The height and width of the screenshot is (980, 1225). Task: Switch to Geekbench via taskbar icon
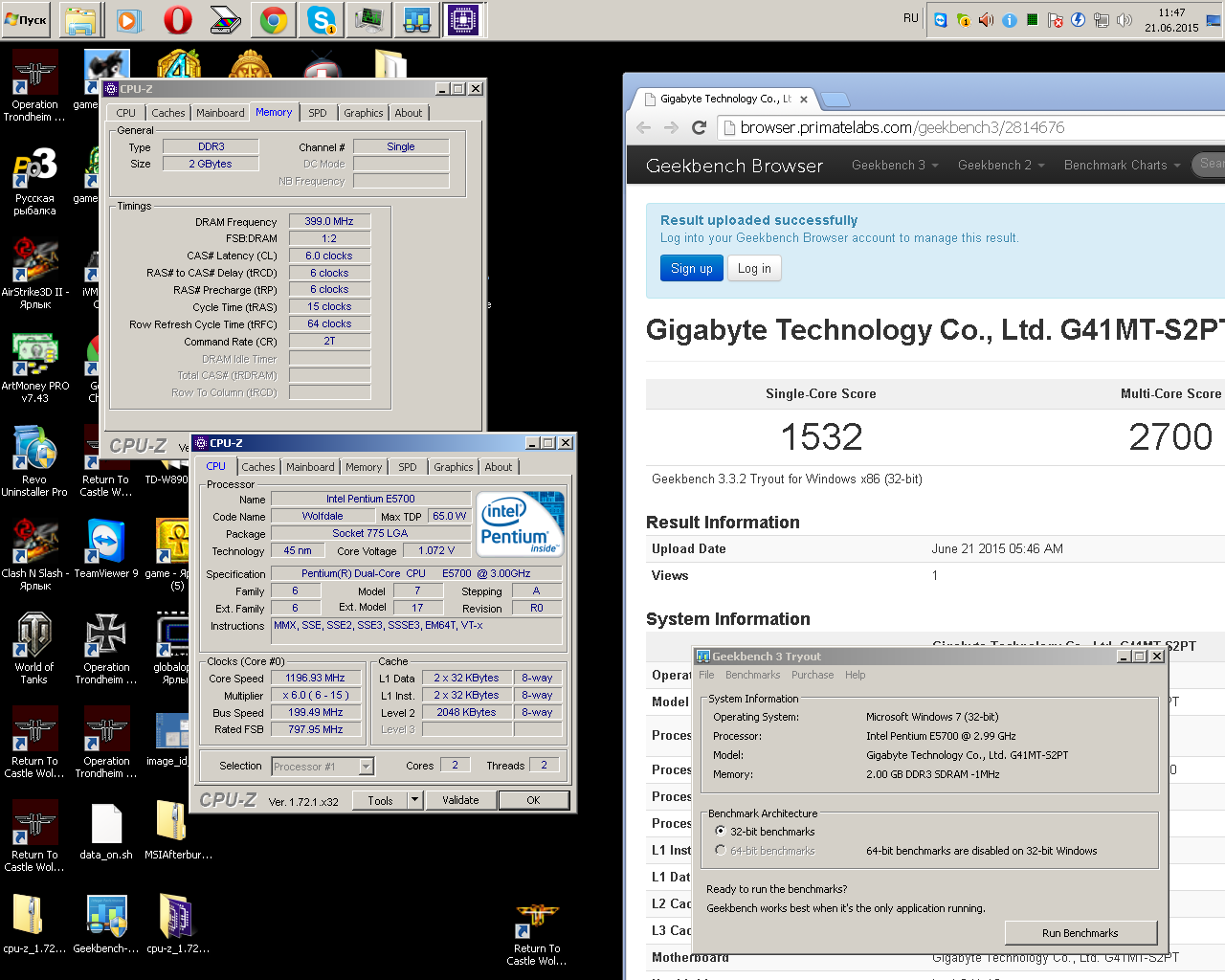tap(417, 19)
